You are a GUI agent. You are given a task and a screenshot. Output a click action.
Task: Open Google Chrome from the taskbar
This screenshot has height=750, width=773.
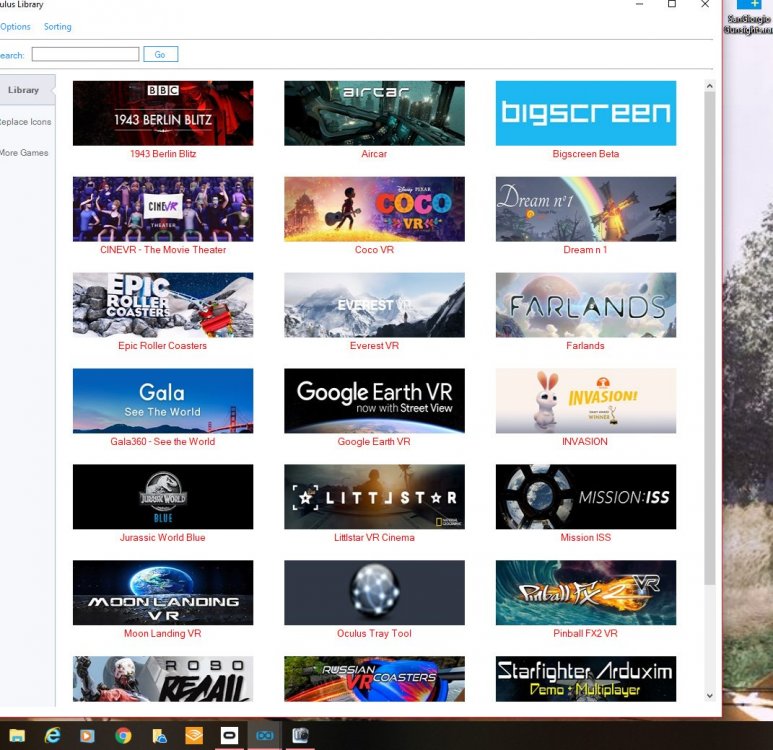click(123, 735)
